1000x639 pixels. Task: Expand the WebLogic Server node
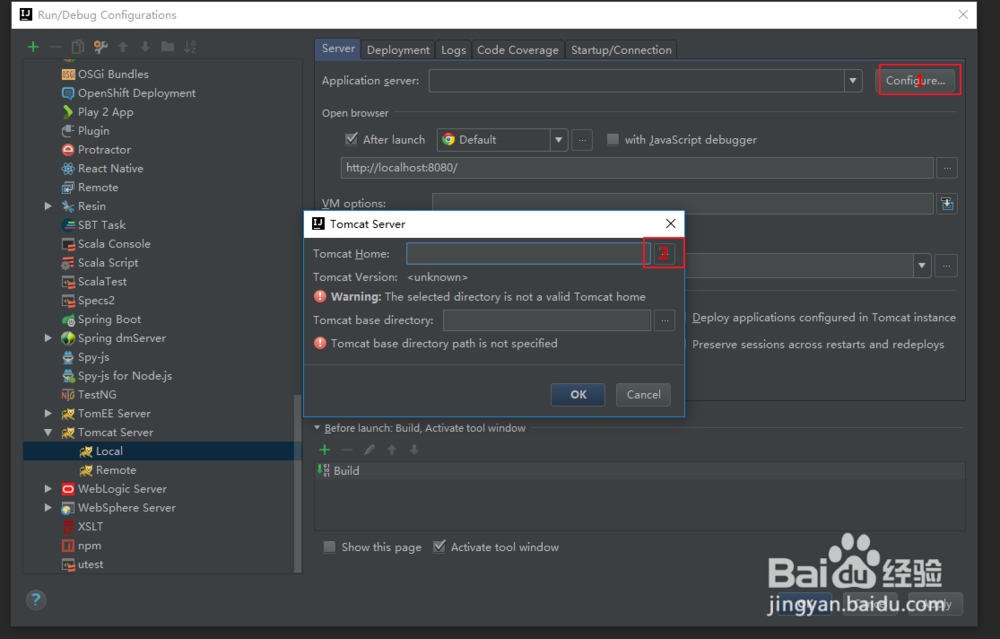click(48, 489)
